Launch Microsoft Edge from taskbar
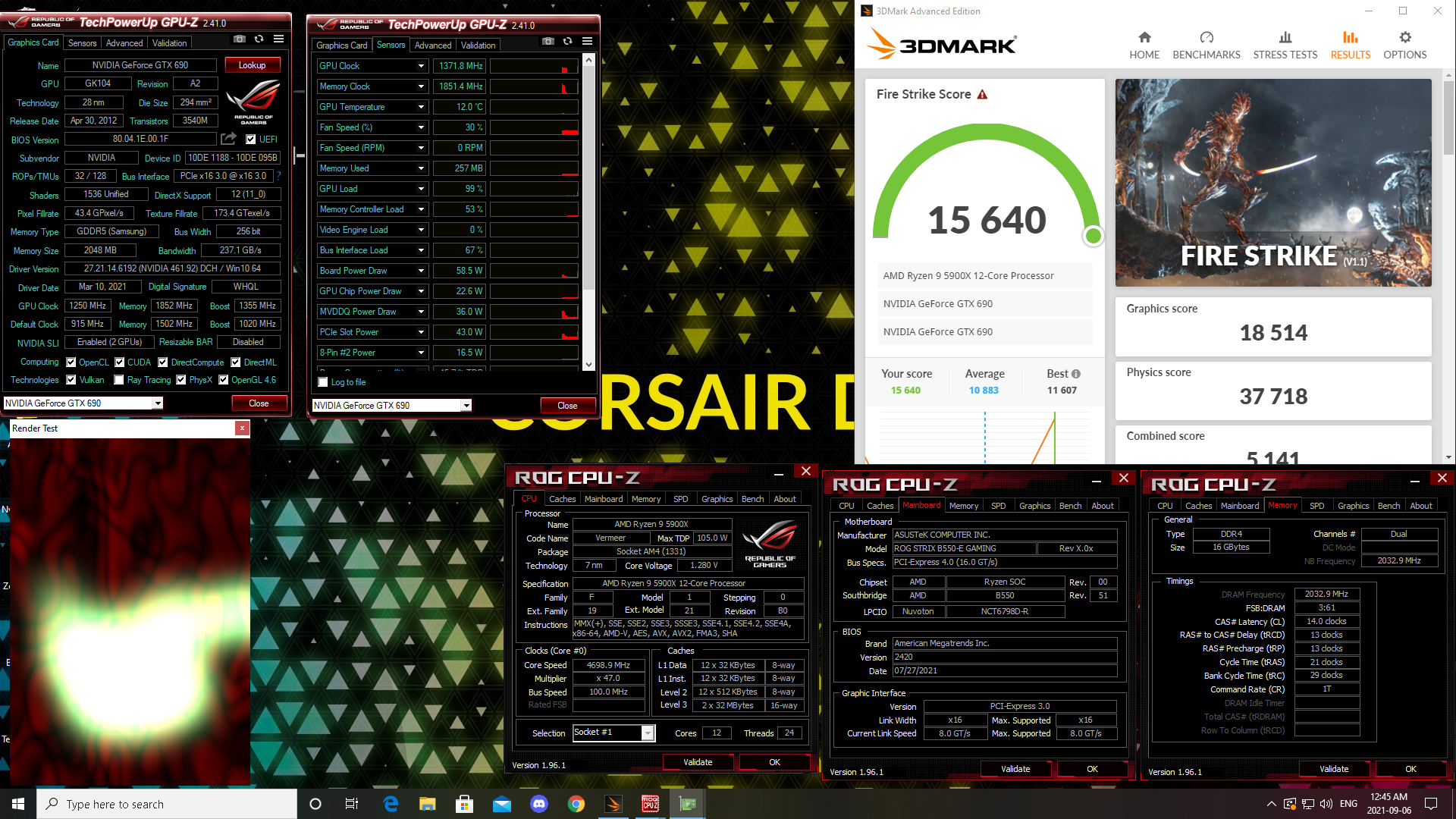The image size is (1456, 819). 391,804
